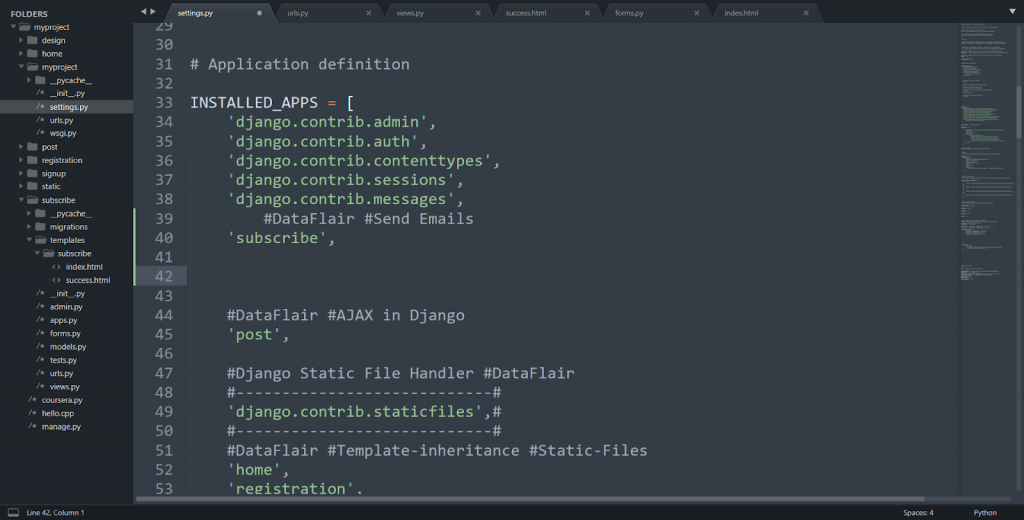Viewport: 1024px width, 520px height.
Task: Open forms.py in the sidebar
Action: click(x=67, y=333)
